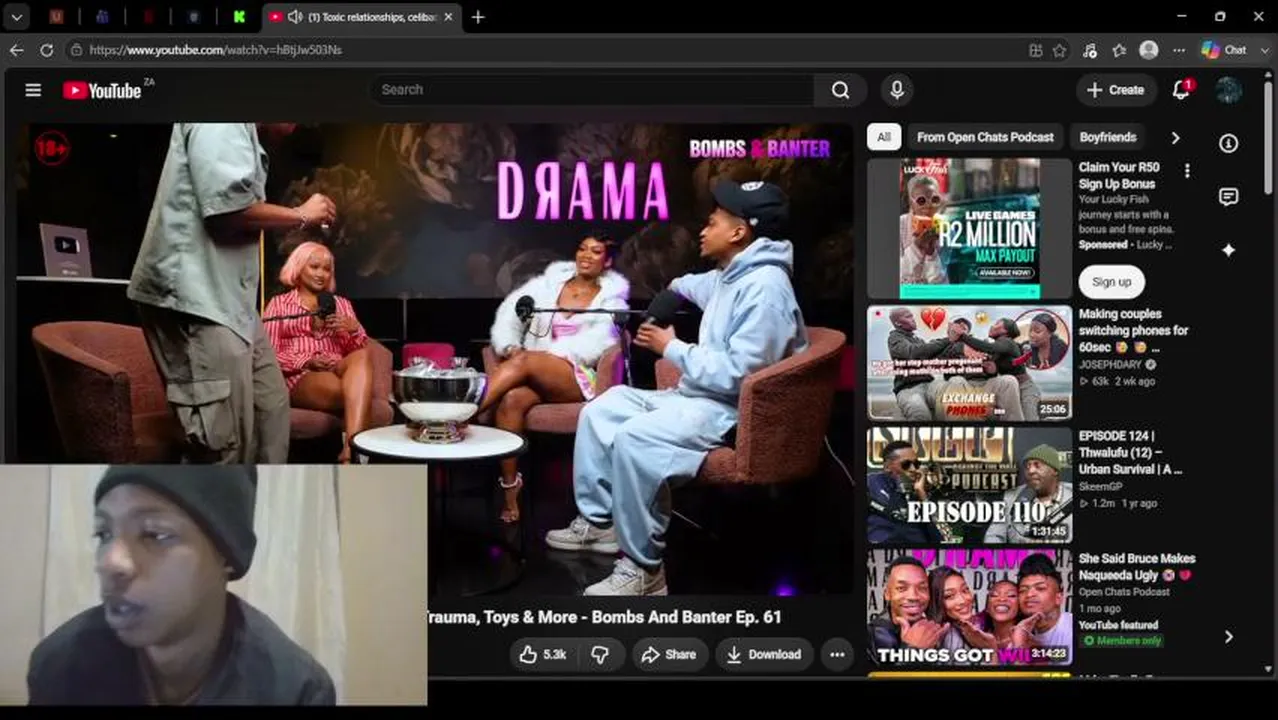The width and height of the screenshot is (1278, 720).
Task: Open the favorites list icon
Action: [x=1120, y=49]
